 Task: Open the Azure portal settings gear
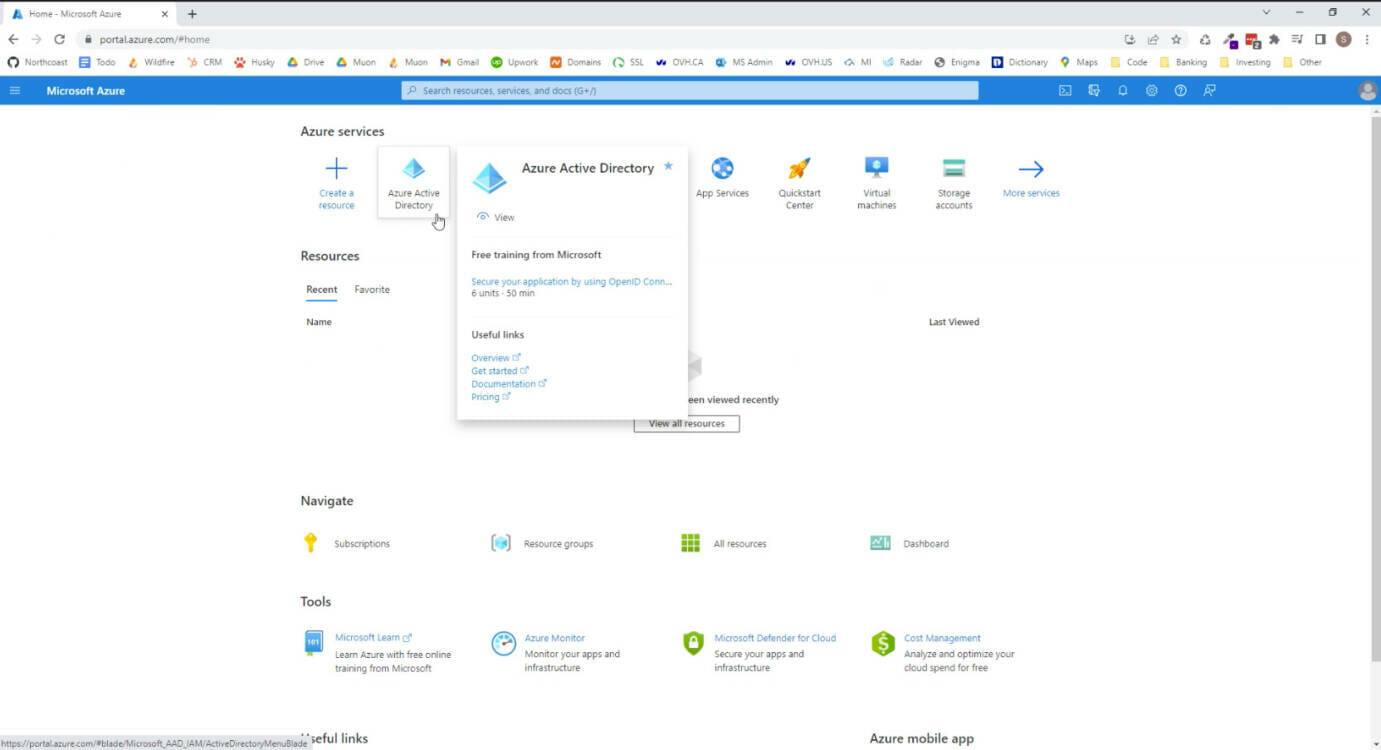tap(1151, 90)
